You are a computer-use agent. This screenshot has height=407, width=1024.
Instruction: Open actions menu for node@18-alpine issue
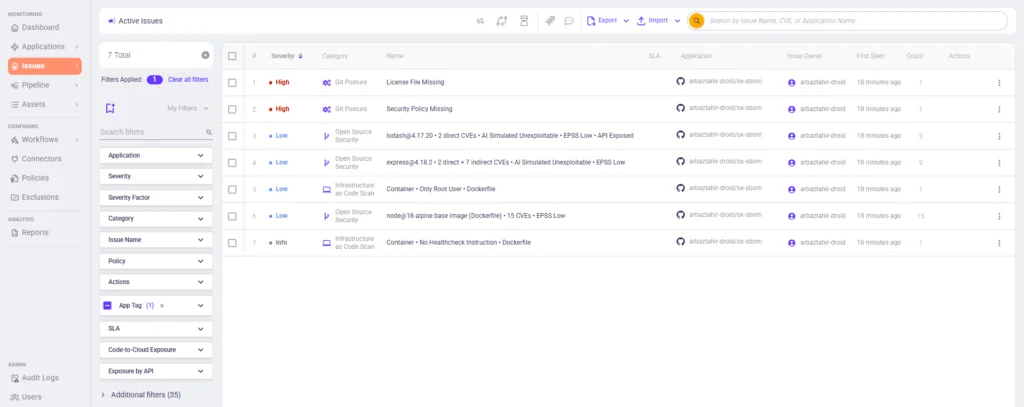[999, 216]
